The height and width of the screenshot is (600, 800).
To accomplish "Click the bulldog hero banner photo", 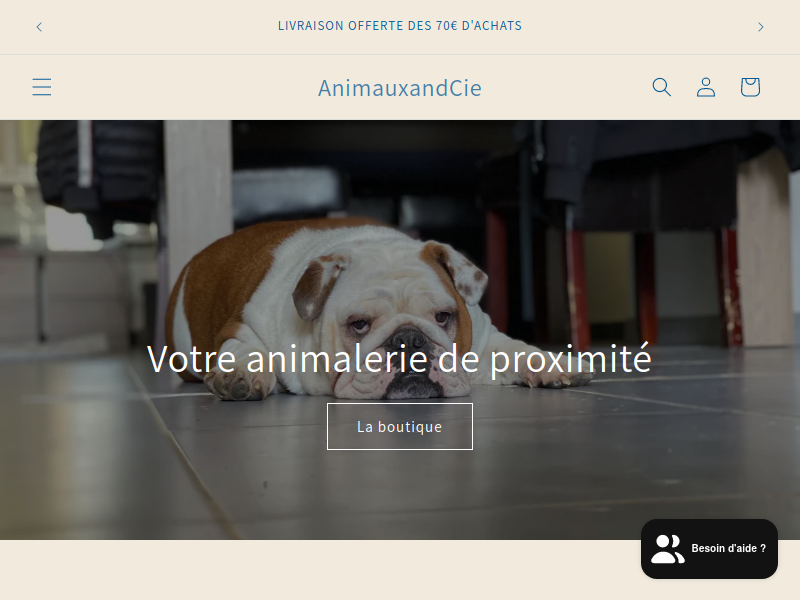I will (x=400, y=330).
